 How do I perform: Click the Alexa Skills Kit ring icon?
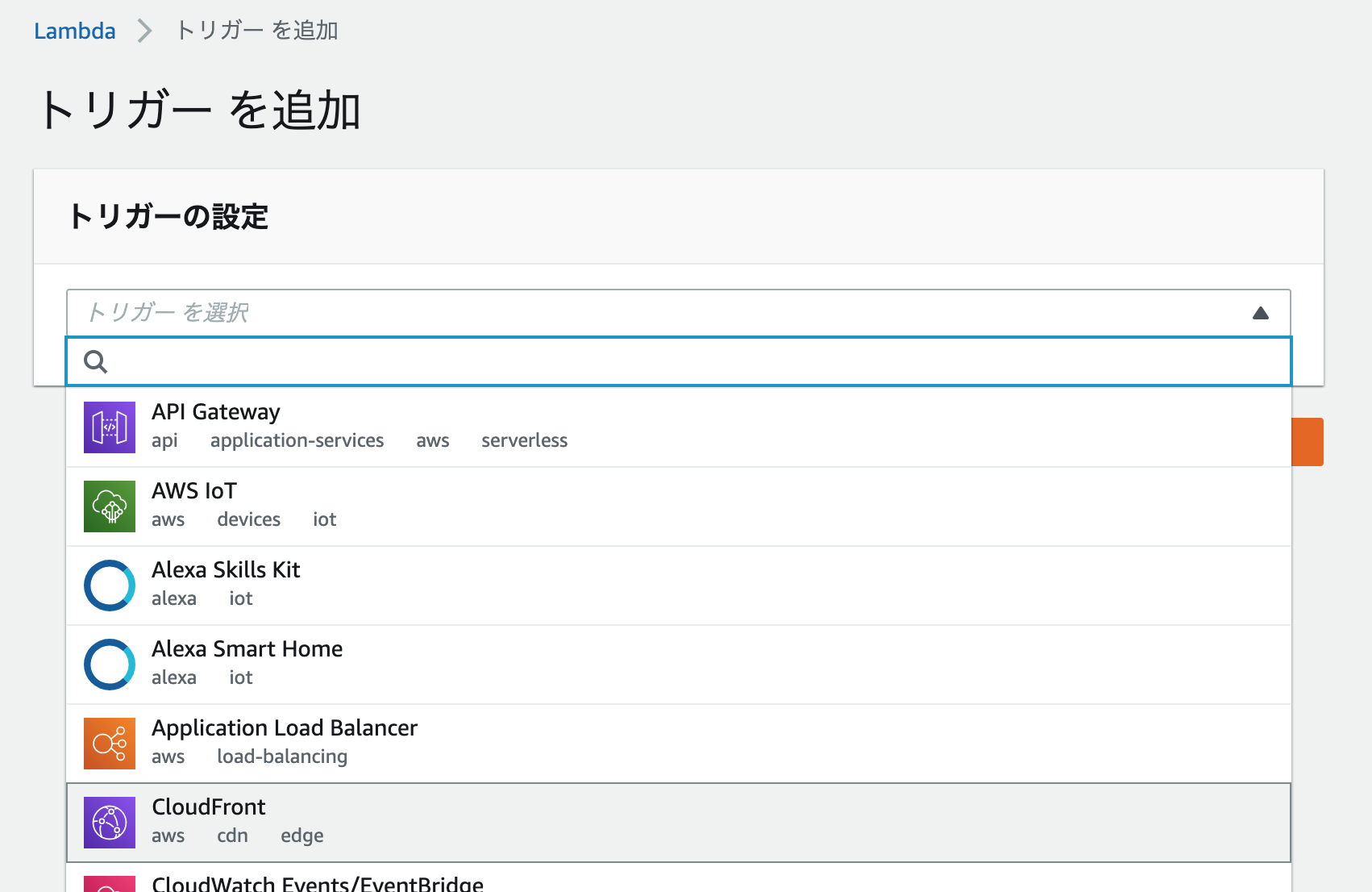pyautogui.click(x=110, y=586)
